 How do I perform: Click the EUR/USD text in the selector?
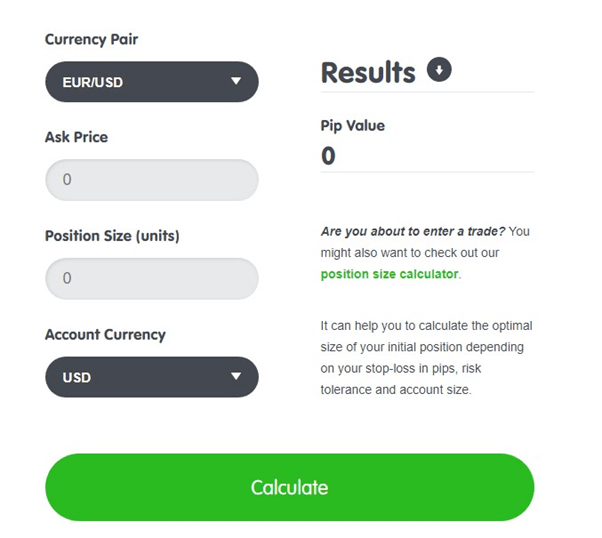coord(93,82)
